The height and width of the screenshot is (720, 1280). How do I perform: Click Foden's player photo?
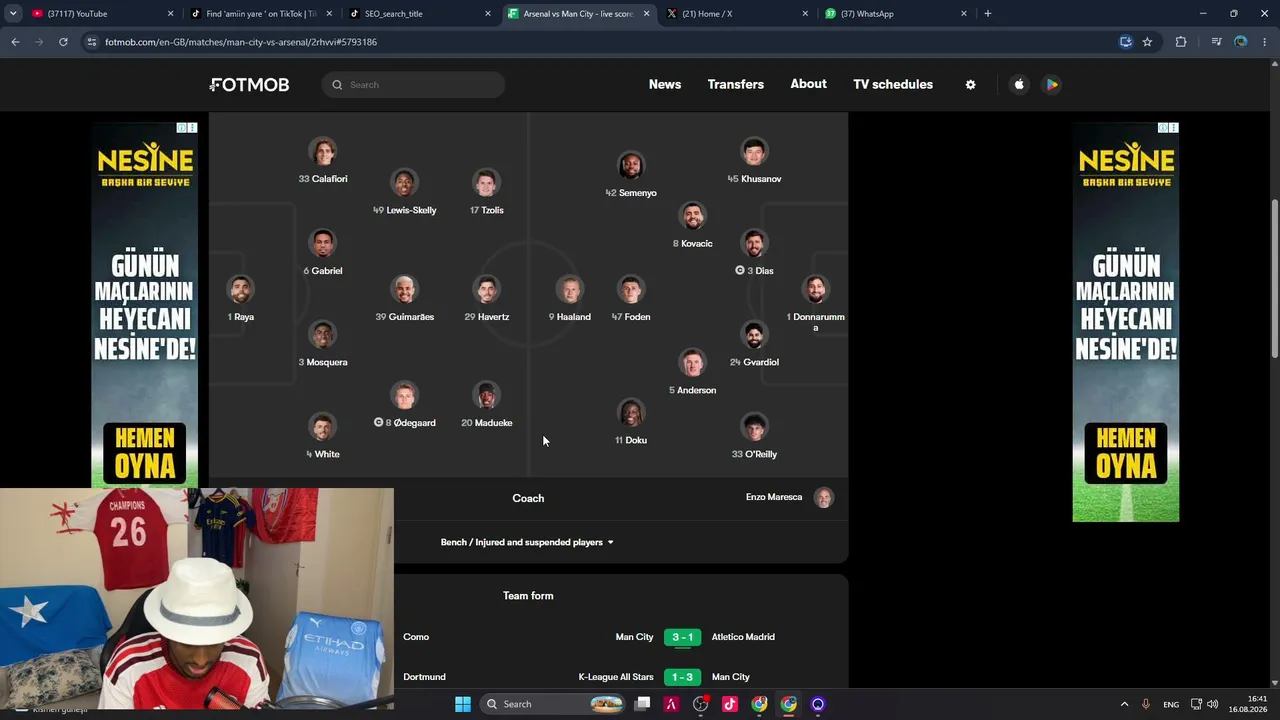(x=630, y=290)
